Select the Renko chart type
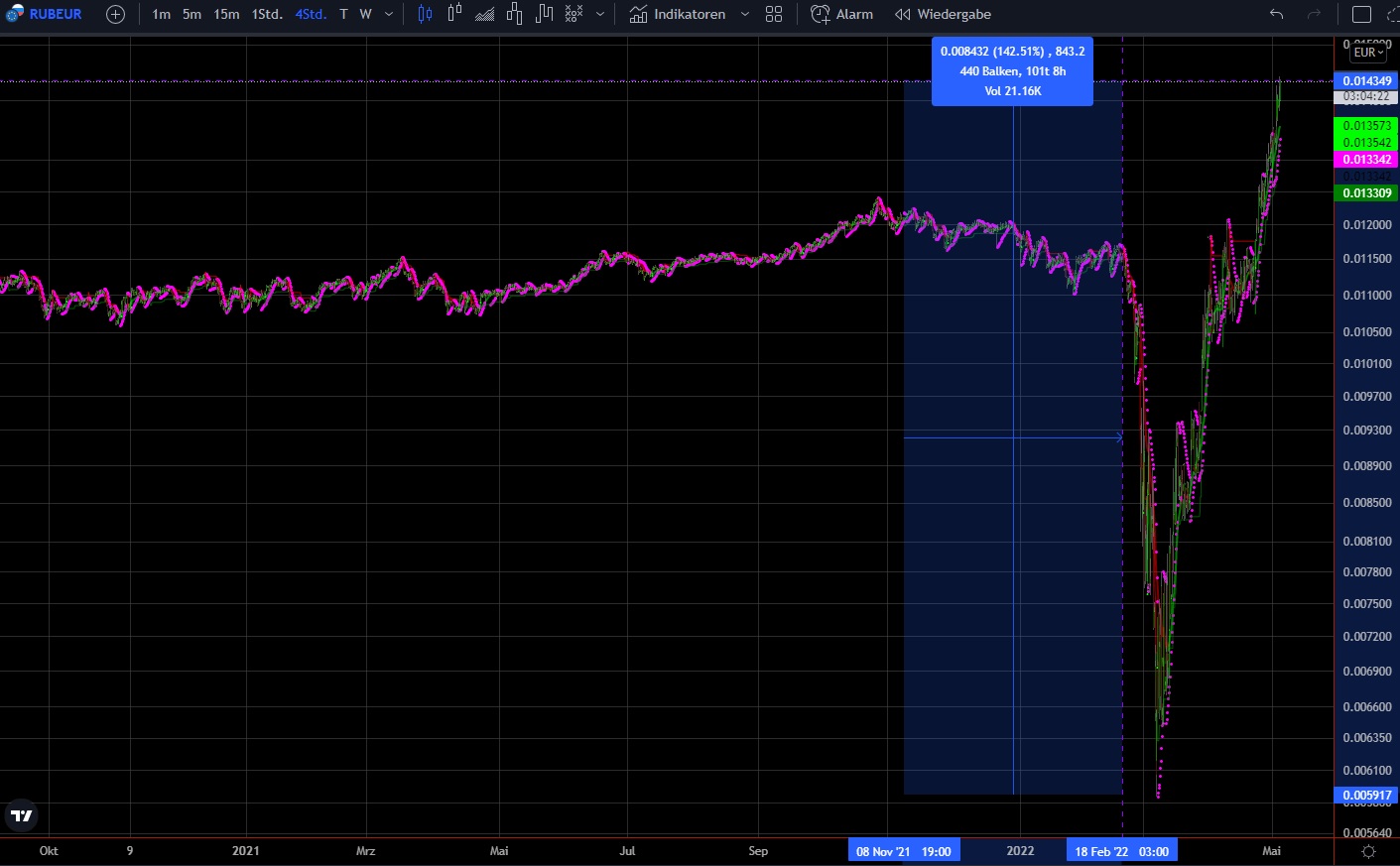1400x866 pixels. tap(514, 14)
